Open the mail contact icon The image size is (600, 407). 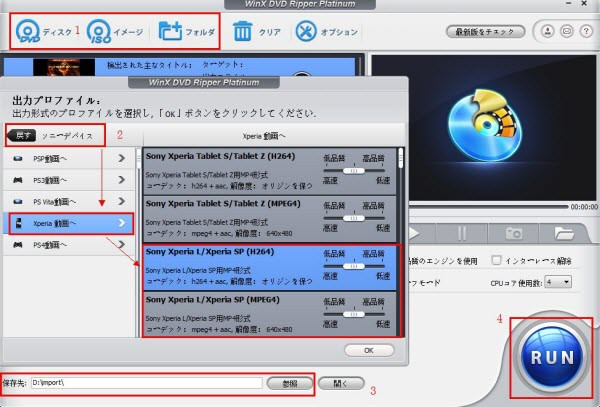(x=567, y=31)
